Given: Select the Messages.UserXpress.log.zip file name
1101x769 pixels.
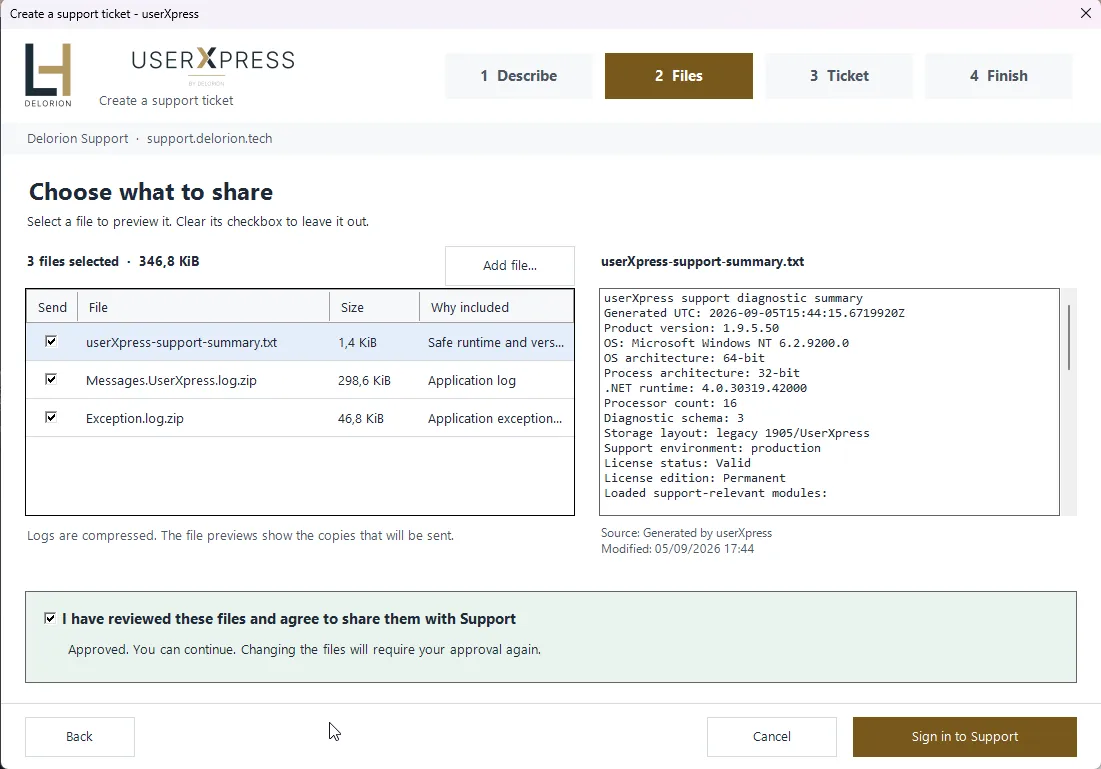Looking at the screenshot, I should pos(171,381).
